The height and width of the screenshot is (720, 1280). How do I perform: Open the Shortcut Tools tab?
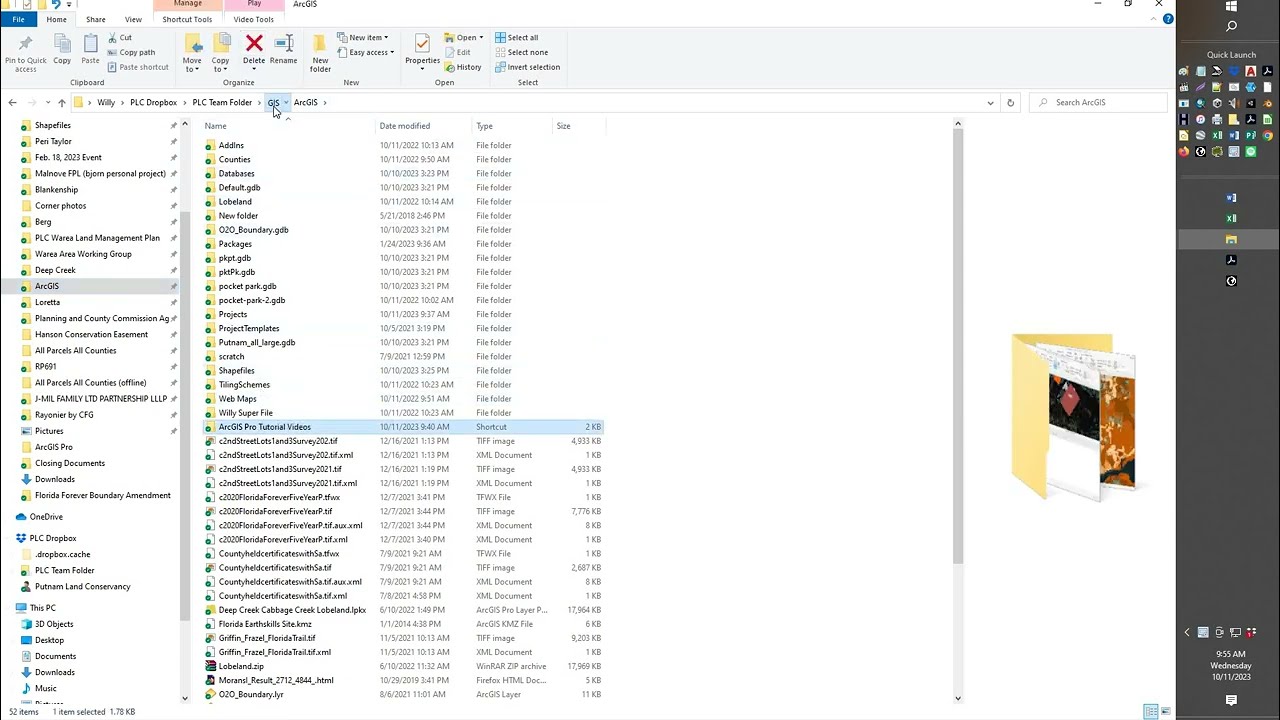pyautogui.click(x=187, y=19)
